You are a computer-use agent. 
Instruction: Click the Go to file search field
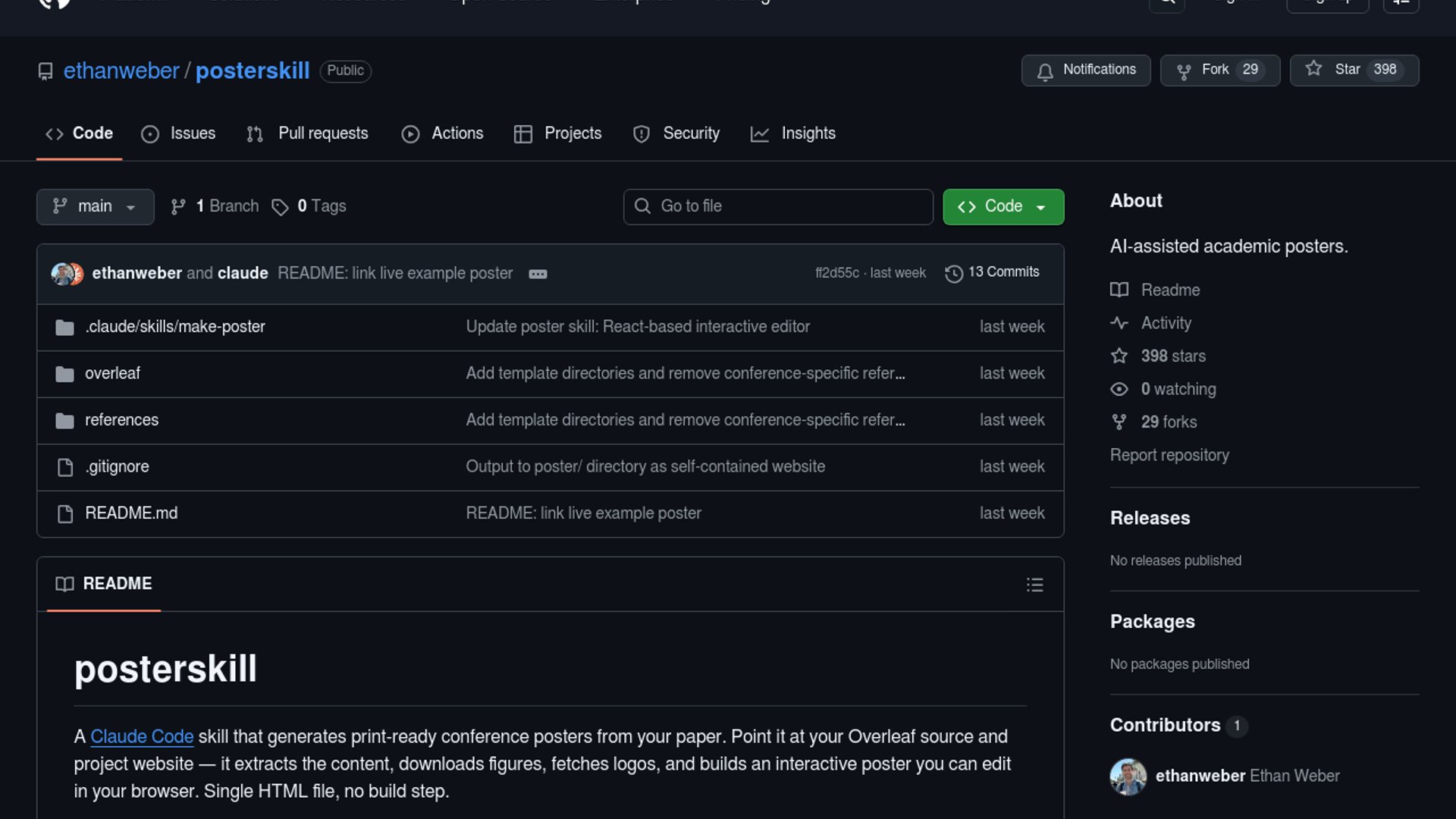point(778,206)
